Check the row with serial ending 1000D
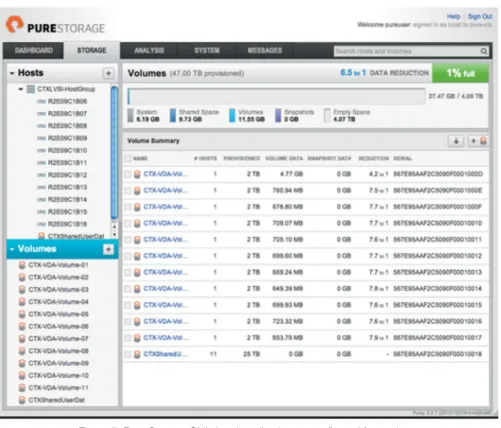Screen dimensions: 501x428 pyautogui.click(x=127, y=174)
